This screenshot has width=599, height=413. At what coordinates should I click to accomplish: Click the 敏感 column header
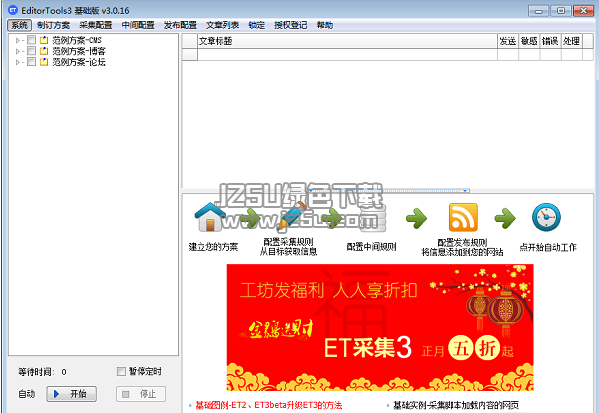click(x=529, y=41)
